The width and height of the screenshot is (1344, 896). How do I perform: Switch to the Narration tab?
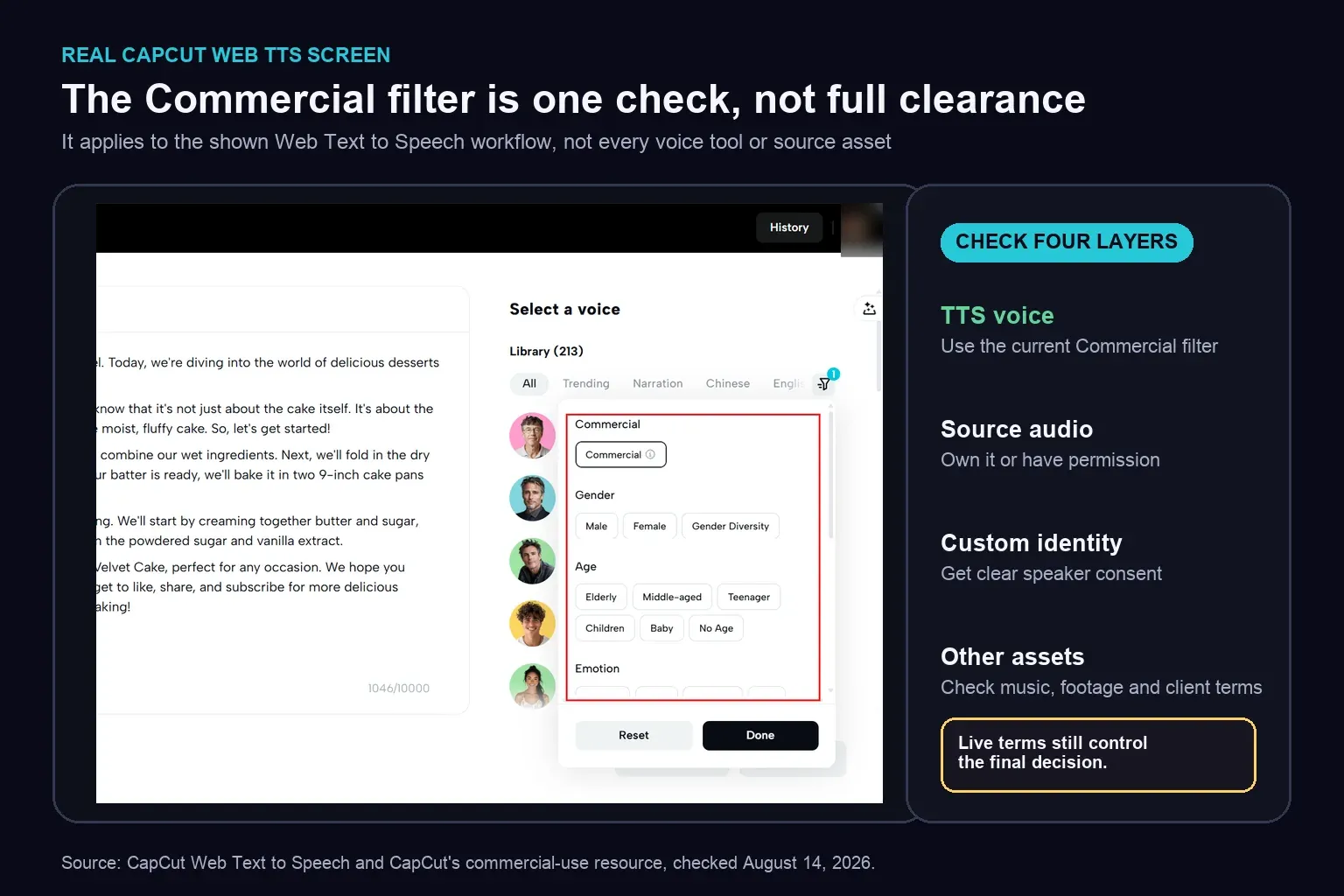pos(657,383)
